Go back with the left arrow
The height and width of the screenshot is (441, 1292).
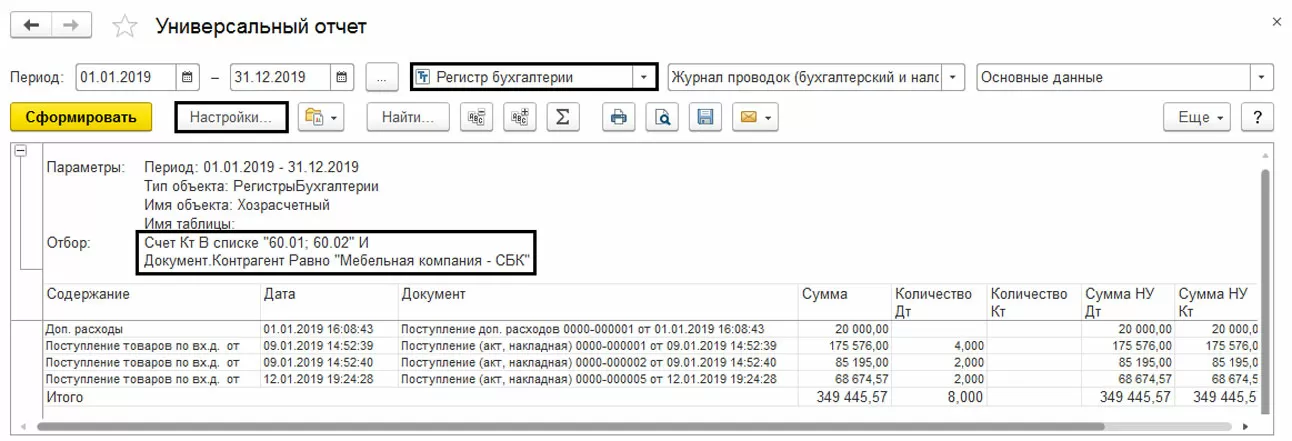coord(30,25)
